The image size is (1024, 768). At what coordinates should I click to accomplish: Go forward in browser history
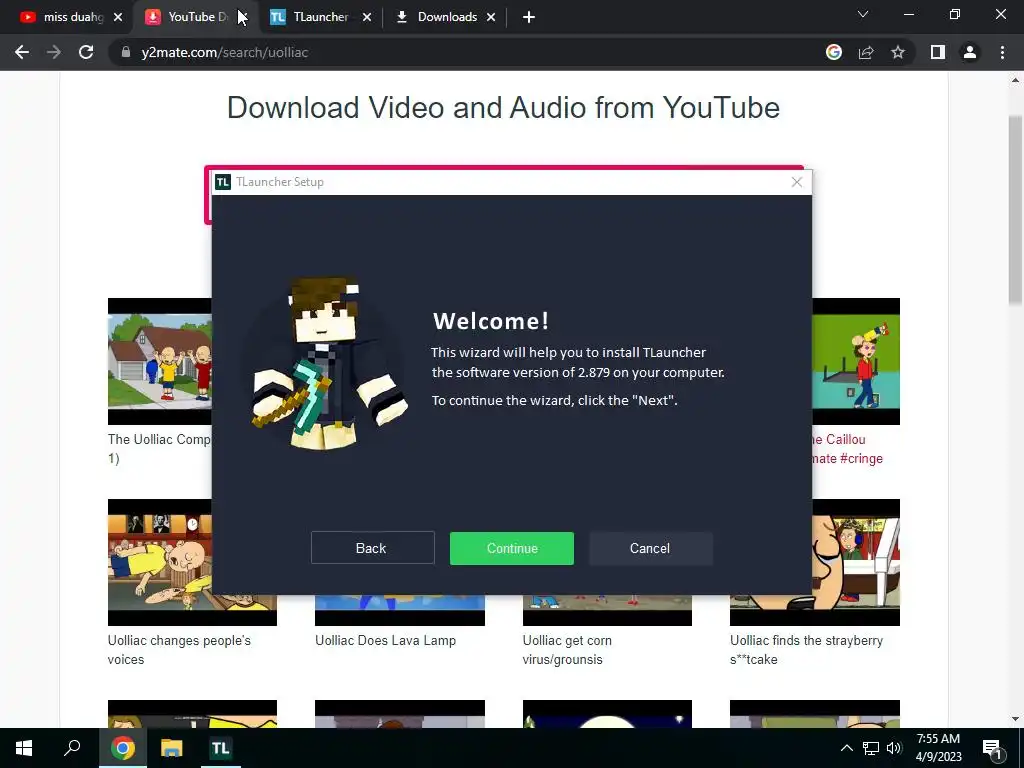(54, 52)
